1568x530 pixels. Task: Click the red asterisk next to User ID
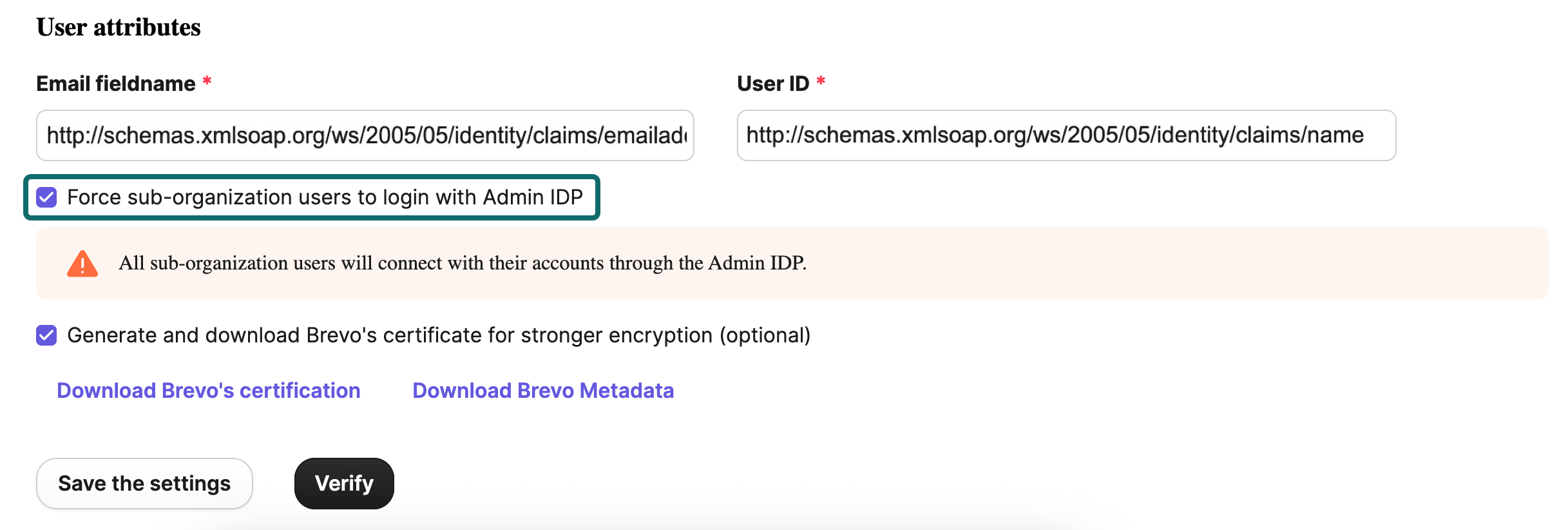821,82
